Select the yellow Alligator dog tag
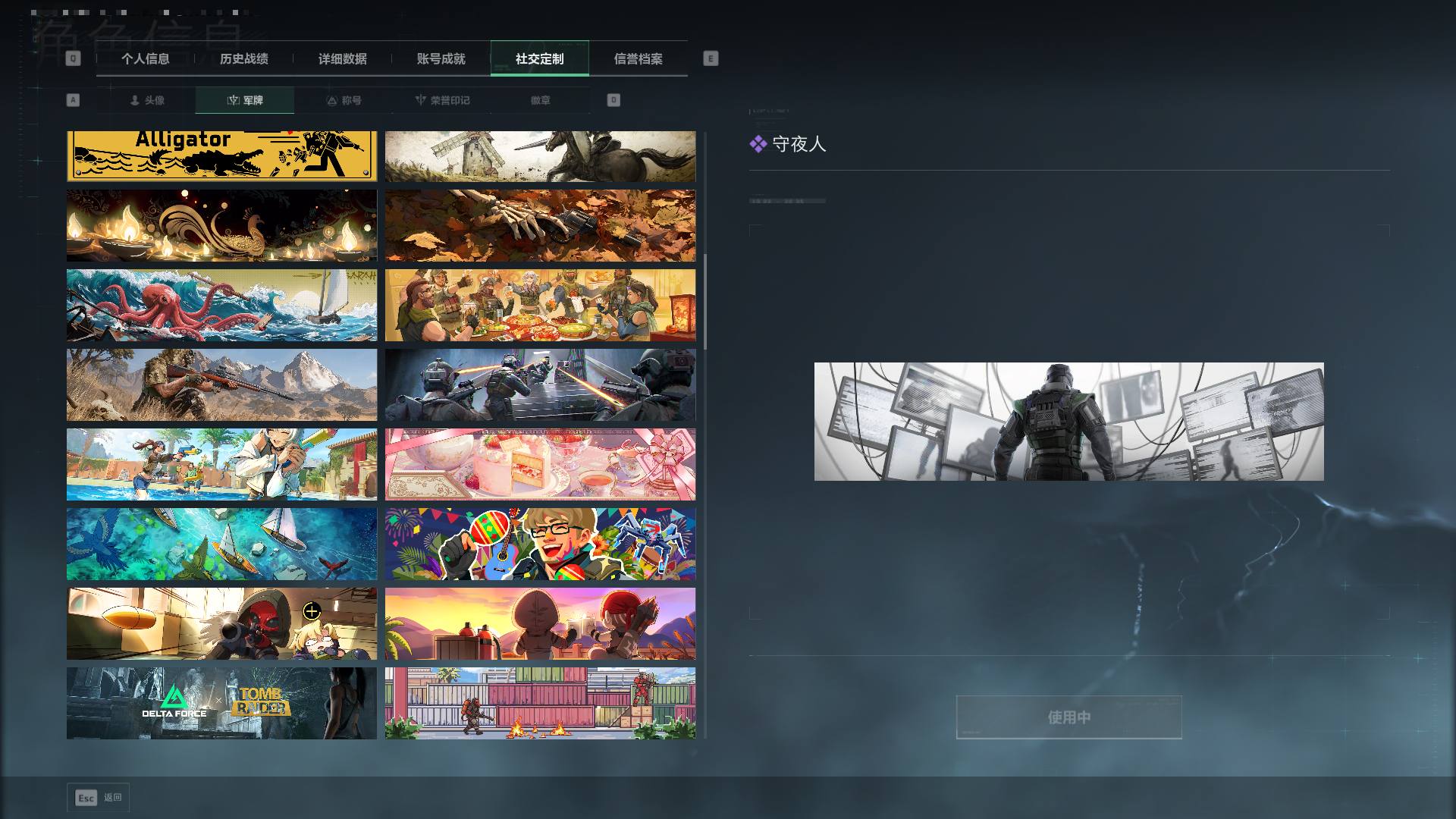 221,156
